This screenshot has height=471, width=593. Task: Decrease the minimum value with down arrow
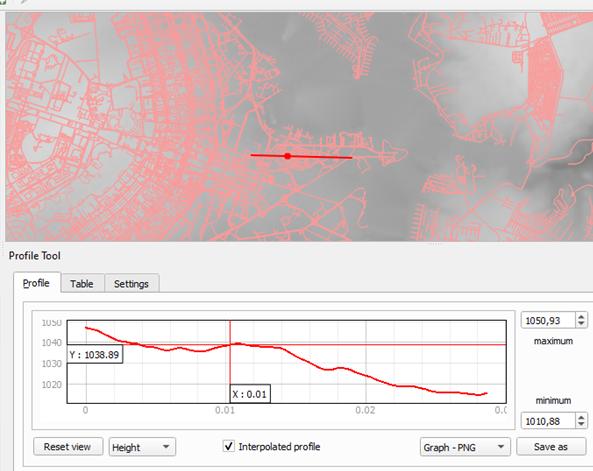[581, 424]
